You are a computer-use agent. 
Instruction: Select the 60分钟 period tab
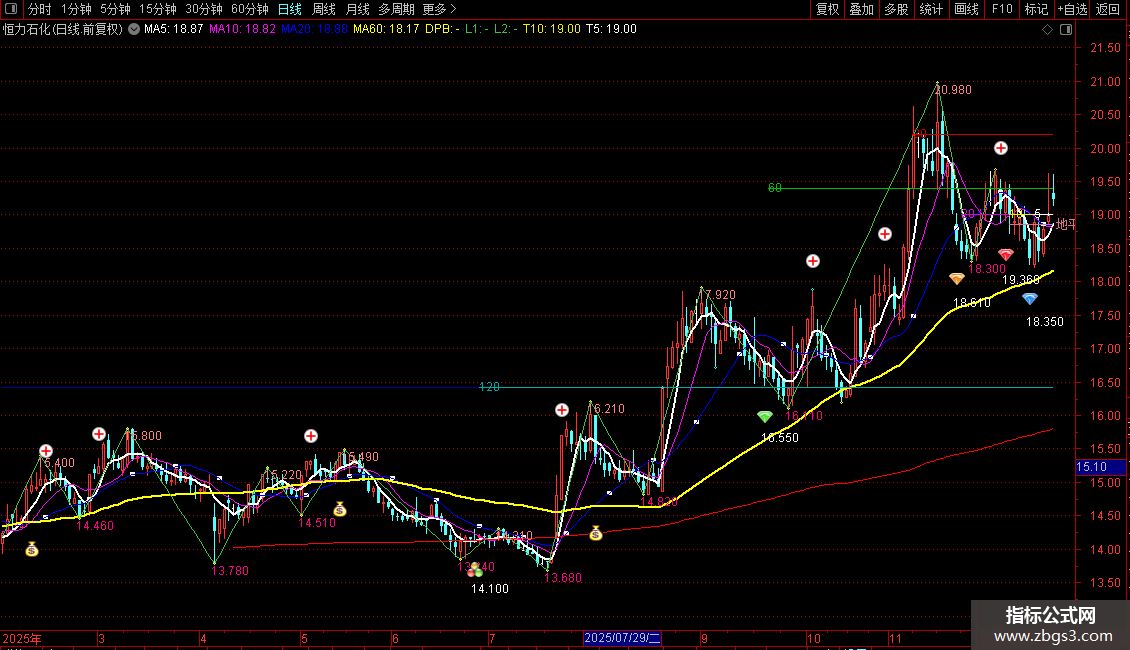tap(250, 9)
